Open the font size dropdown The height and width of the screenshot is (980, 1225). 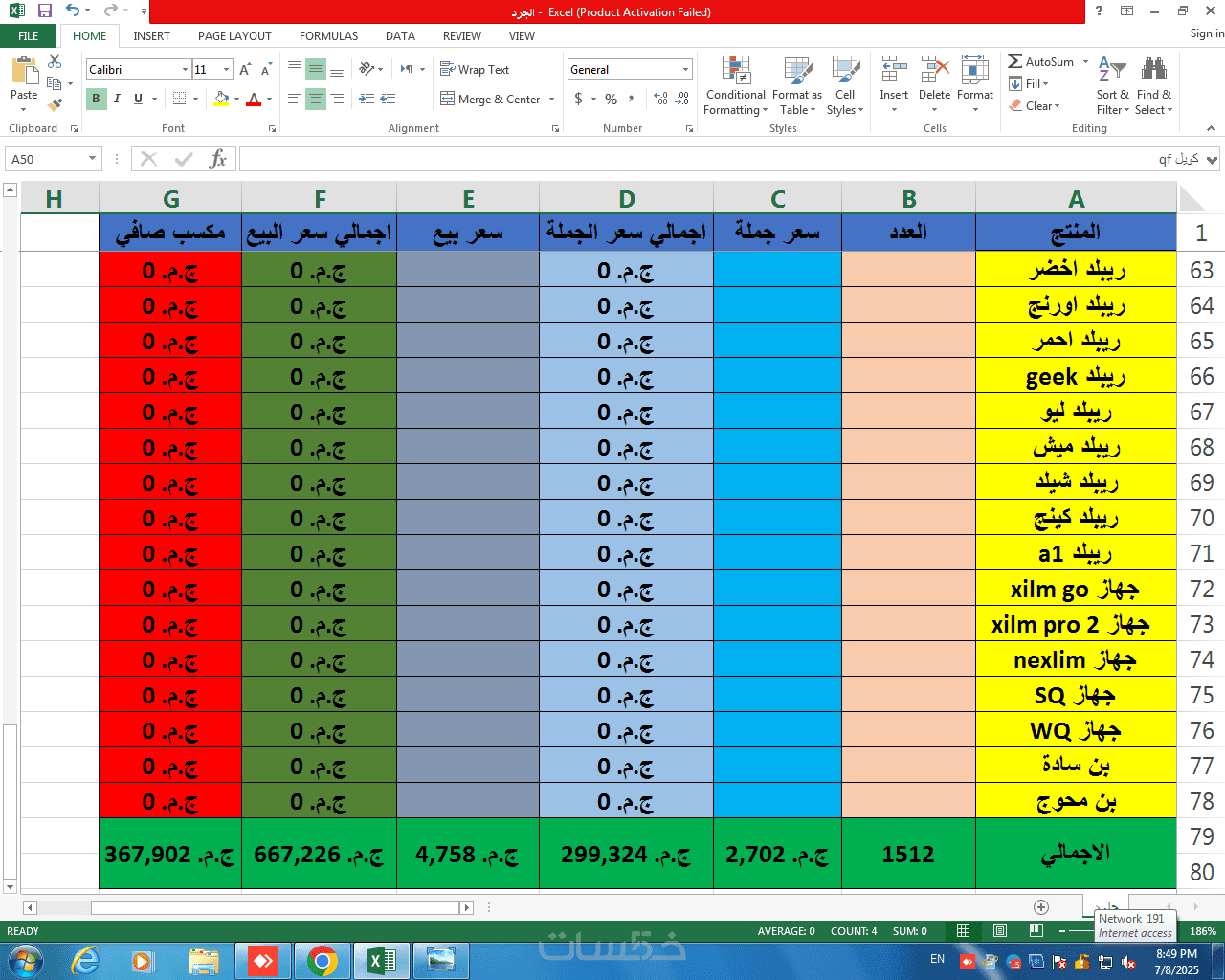[x=226, y=70]
